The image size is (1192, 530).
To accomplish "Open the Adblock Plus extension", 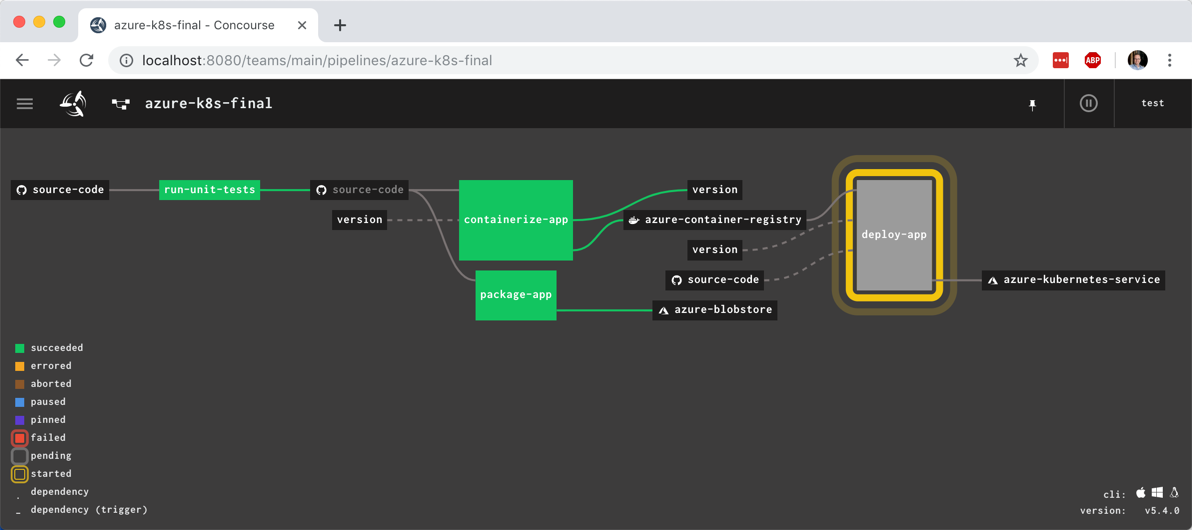I will pyautogui.click(x=1093, y=61).
